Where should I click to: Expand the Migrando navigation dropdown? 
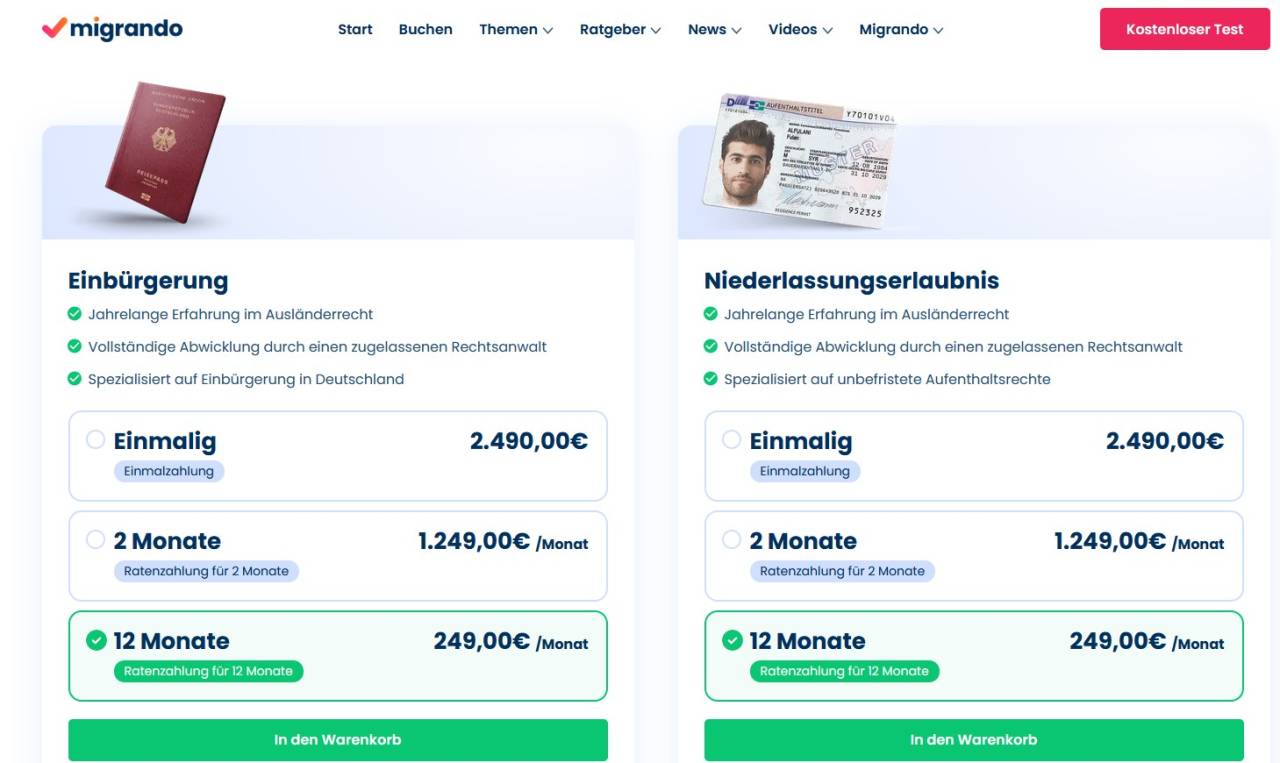900,30
